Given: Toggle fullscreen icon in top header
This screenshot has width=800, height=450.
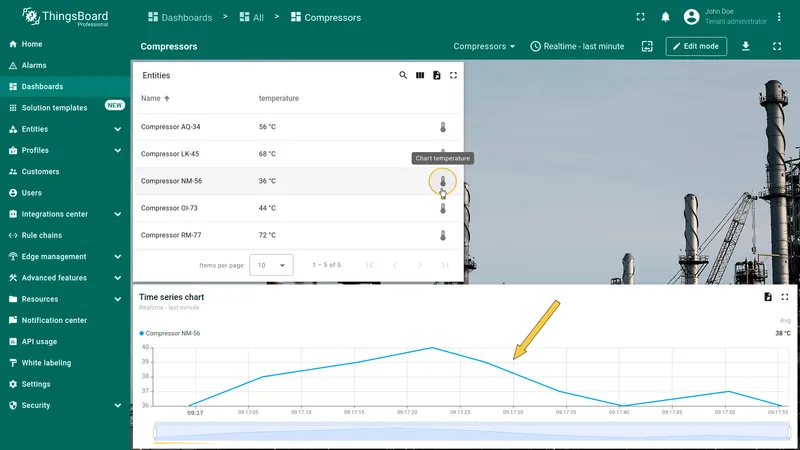Looking at the screenshot, I should click(x=640, y=17).
